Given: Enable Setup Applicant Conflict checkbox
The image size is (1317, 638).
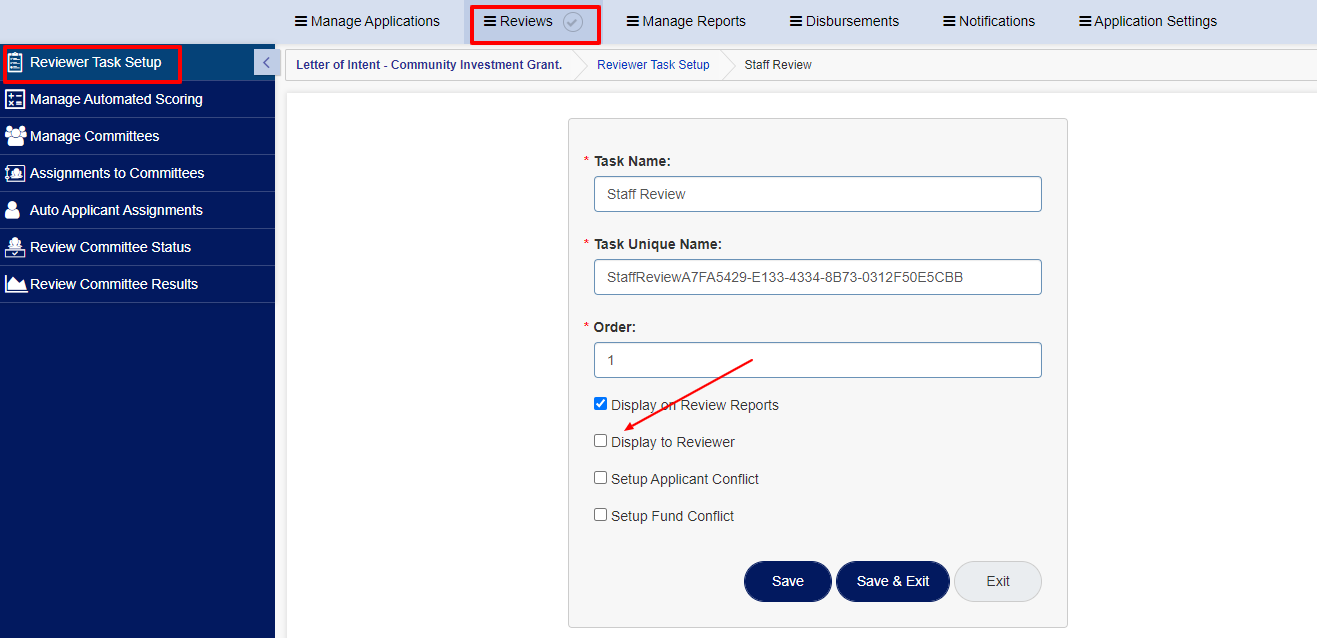Looking at the screenshot, I should click(601, 478).
